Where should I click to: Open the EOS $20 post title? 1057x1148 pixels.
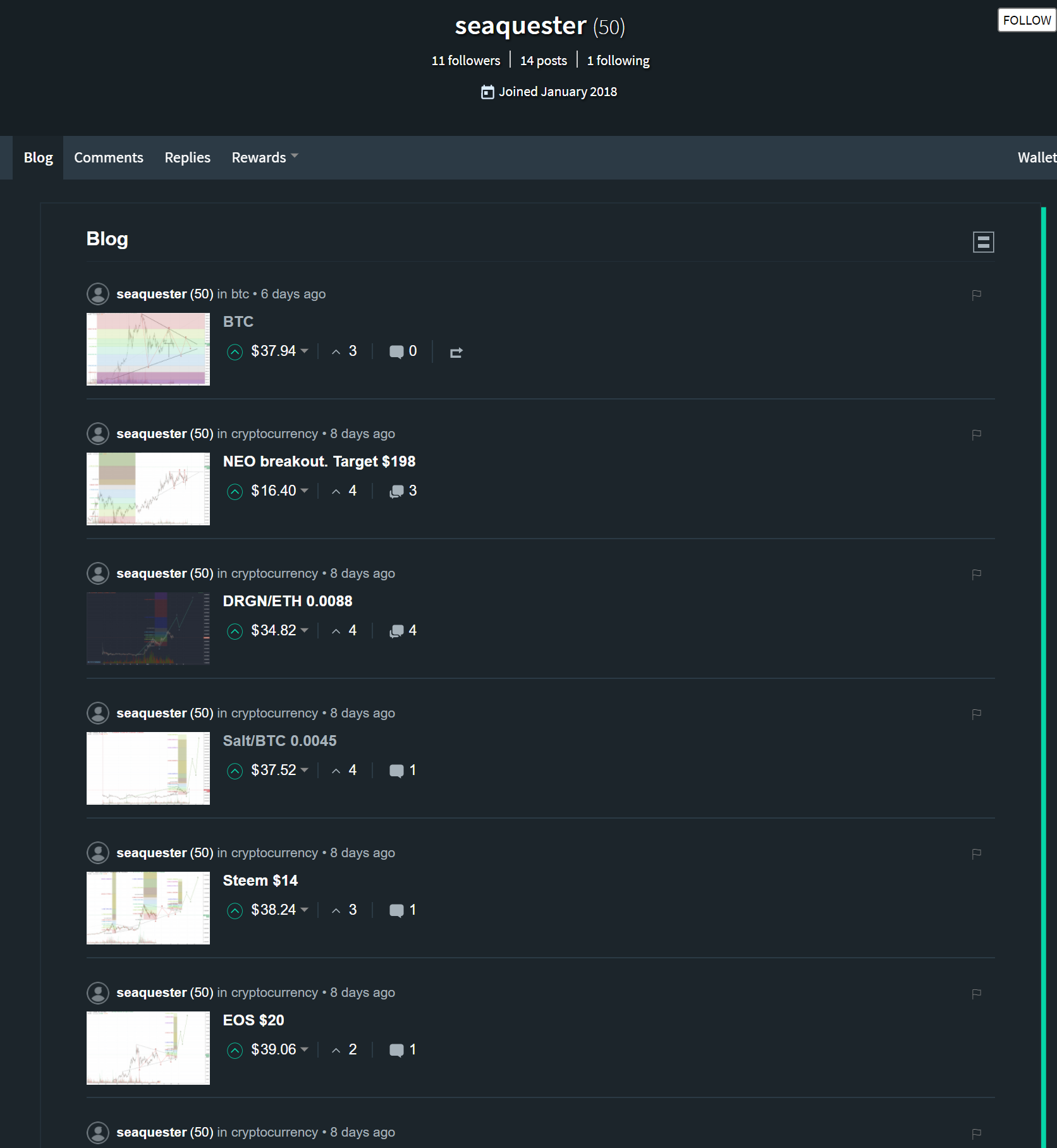[x=254, y=1020]
